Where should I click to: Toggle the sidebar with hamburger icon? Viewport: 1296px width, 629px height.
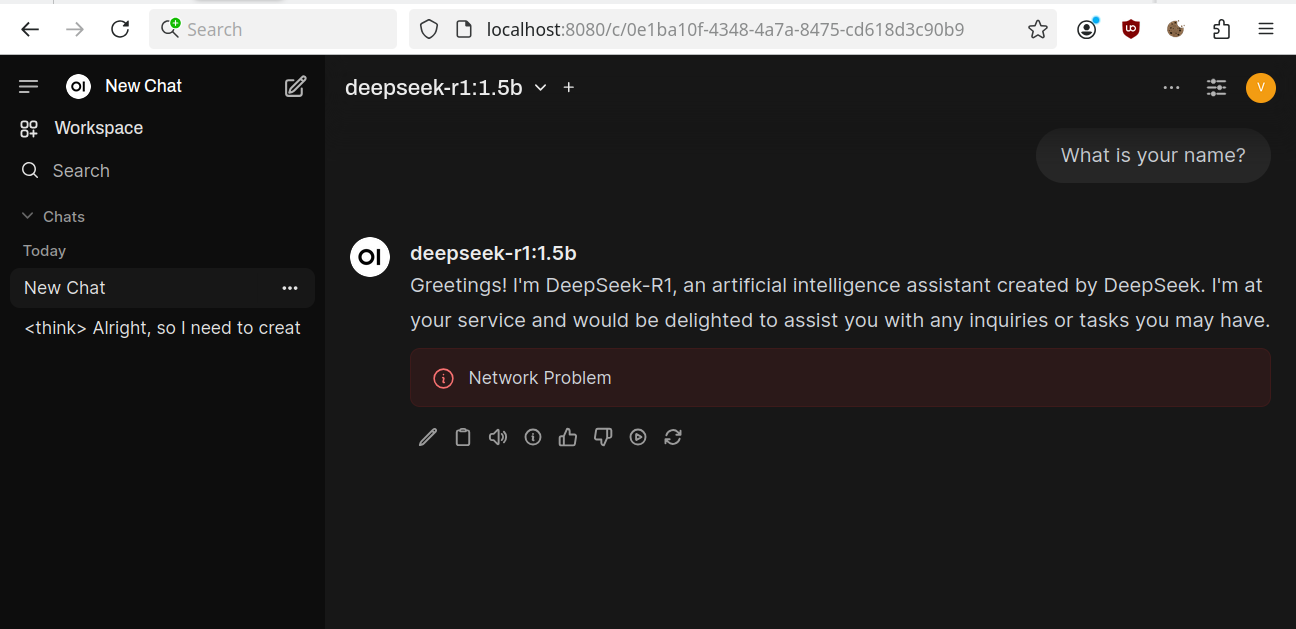(29, 87)
